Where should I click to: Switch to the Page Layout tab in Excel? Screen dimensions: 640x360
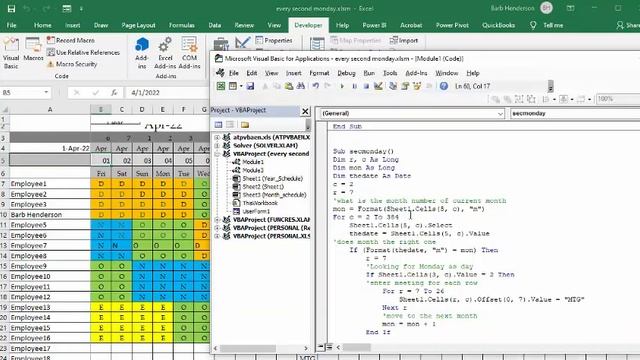point(138,25)
